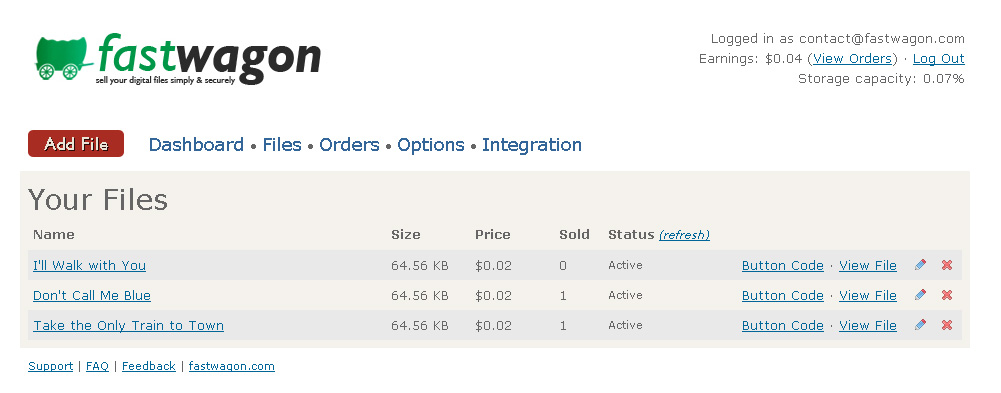Open the Dashboard menu item
Screen dimensions: 1001x393
[x=196, y=145]
